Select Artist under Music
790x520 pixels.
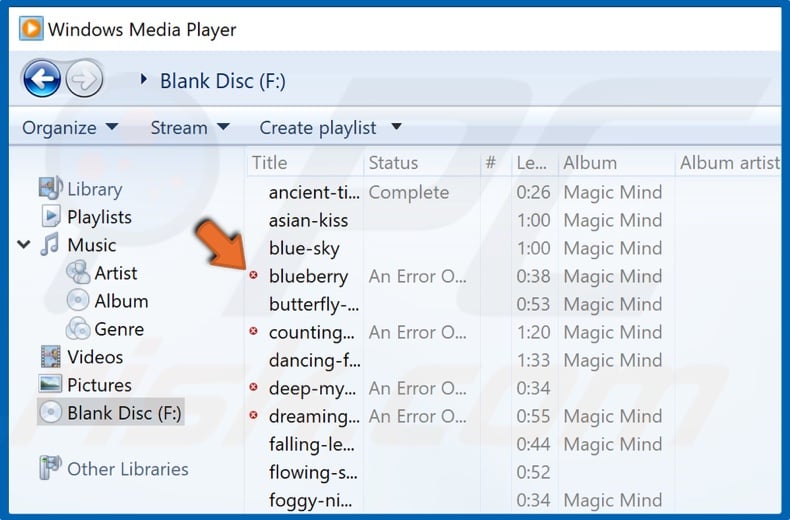[116, 273]
